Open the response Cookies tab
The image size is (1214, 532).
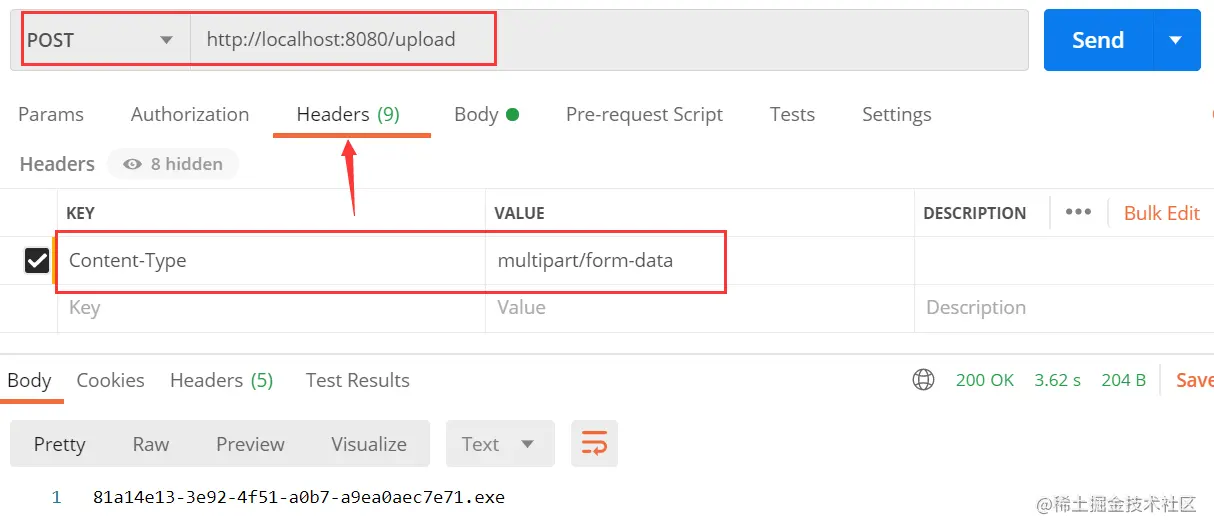click(111, 380)
